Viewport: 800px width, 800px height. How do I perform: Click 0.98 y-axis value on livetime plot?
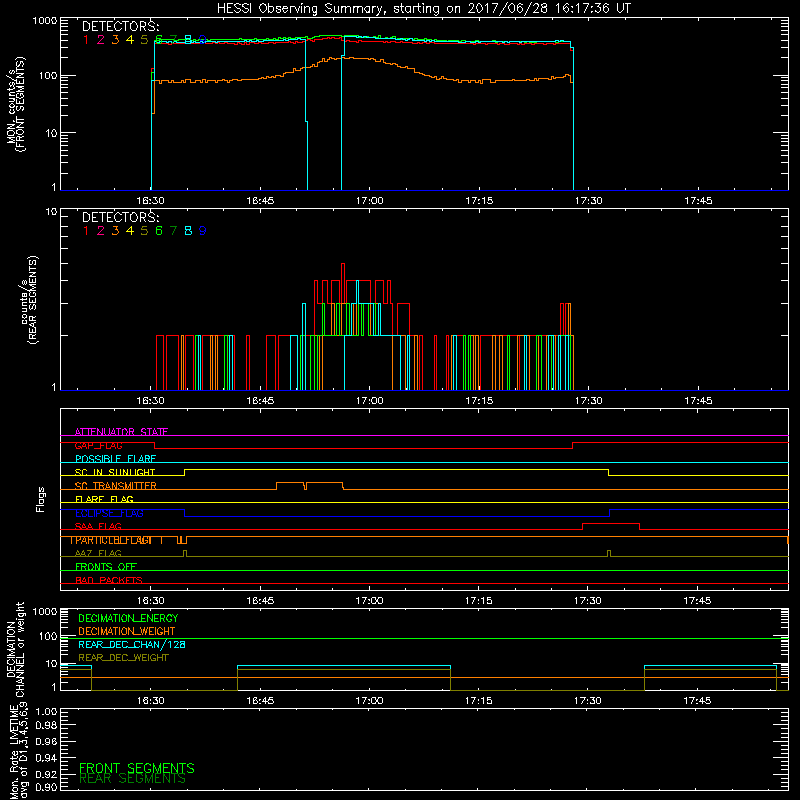[46, 725]
